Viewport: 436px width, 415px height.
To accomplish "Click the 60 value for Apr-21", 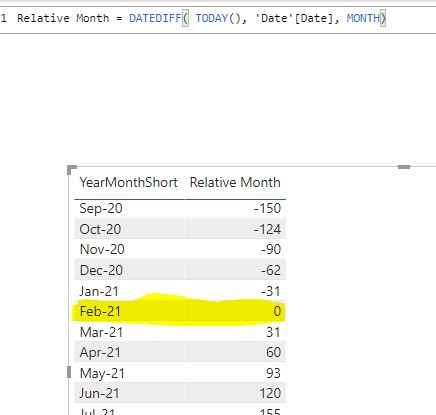I will (x=273, y=353).
